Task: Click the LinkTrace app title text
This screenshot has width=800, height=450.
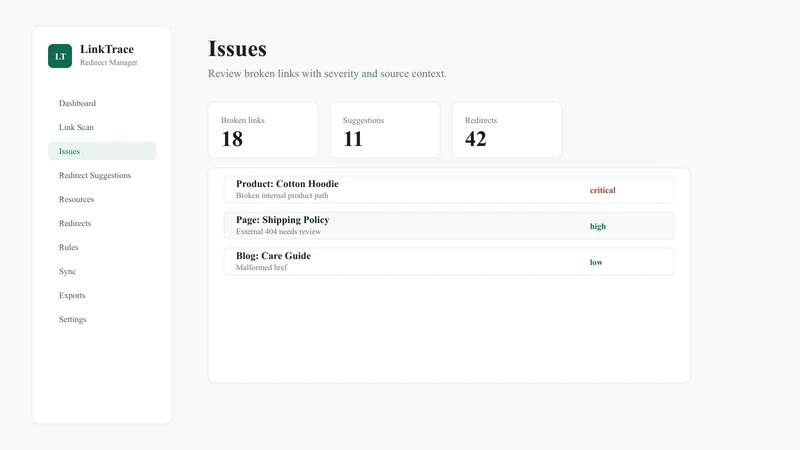Action: 107,49
